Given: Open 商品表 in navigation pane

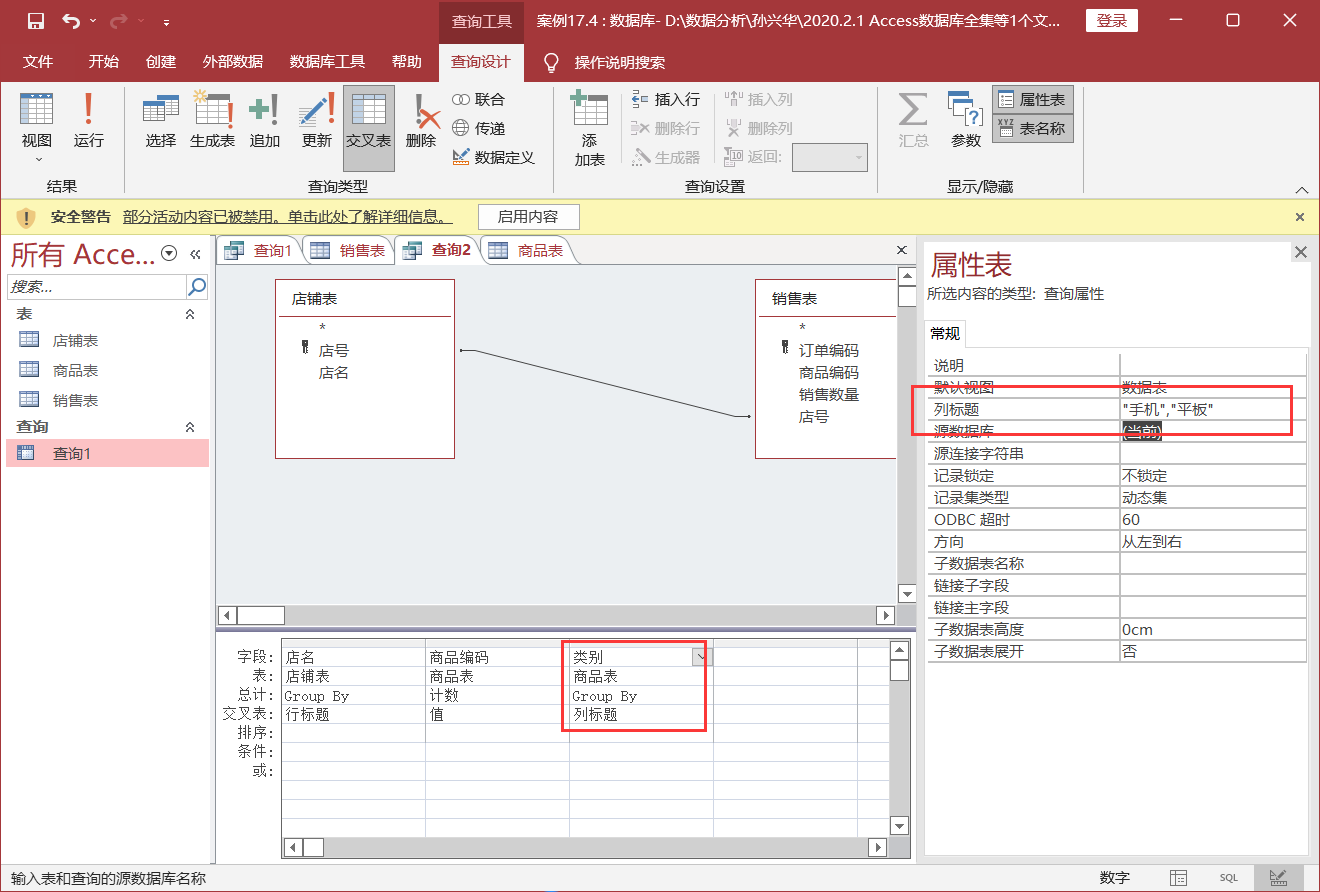Looking at the screenshot, I should pos(75,371).
